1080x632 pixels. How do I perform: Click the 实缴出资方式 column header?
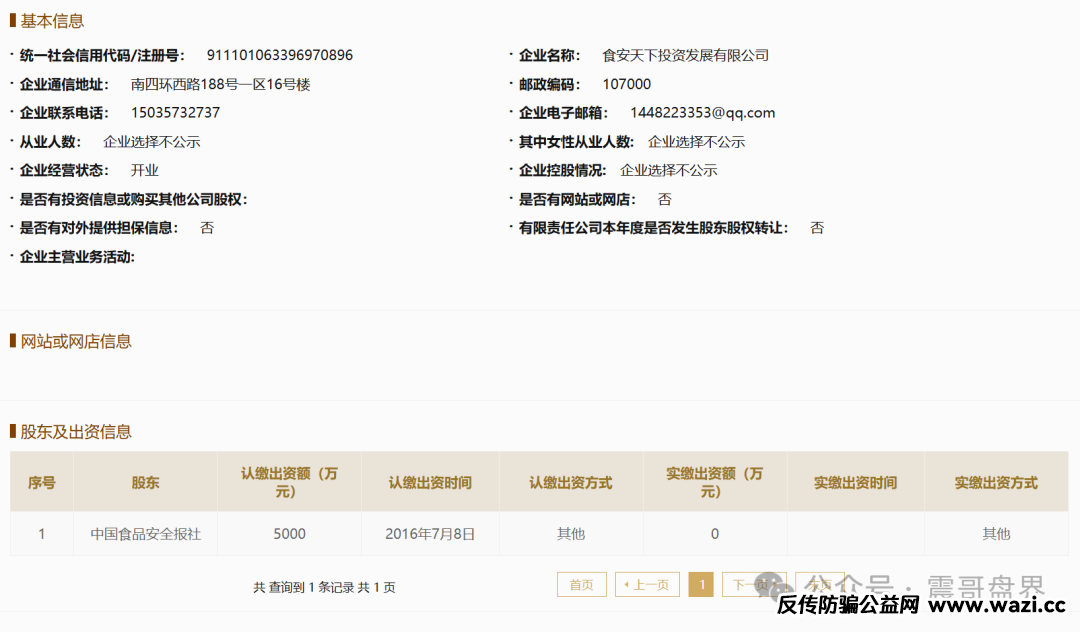[996, 483]
